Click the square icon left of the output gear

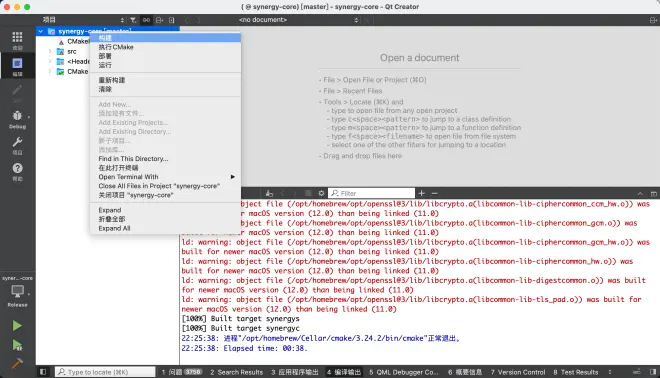308,193
